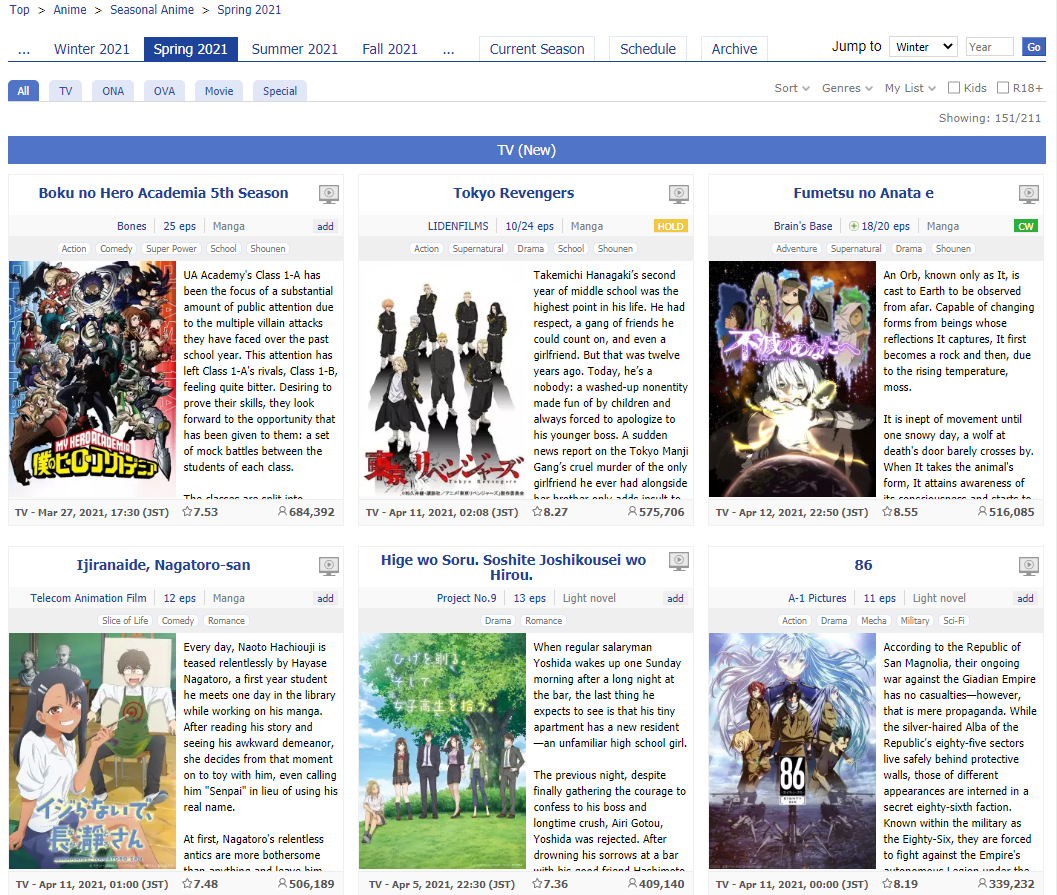
Task: Play the Hige wo Soru video preview
Action: [x=678, y=561]
